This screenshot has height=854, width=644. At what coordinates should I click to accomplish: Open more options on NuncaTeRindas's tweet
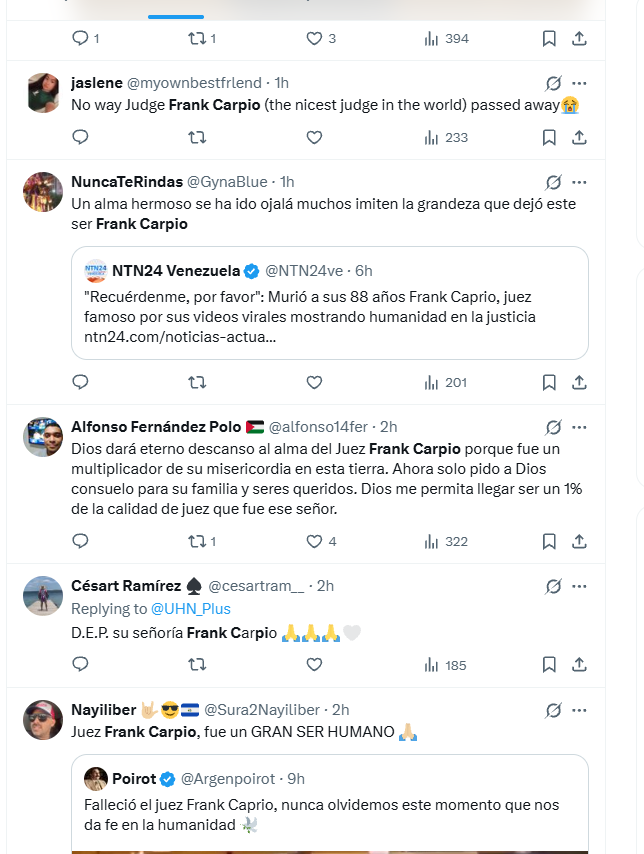click(x=579, y=182)
